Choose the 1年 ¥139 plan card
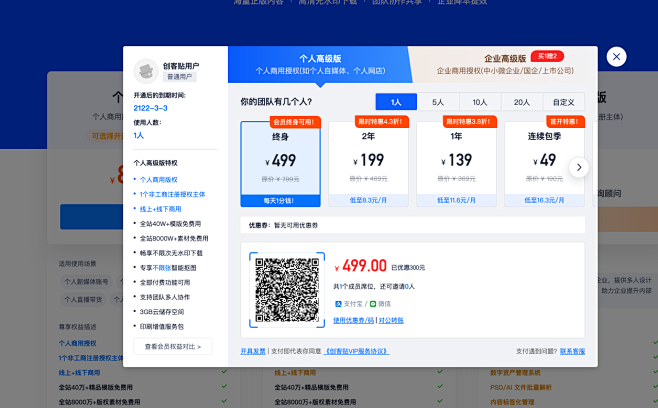The height and width of the screenshot is (408, 658). (x=456, y=164)
